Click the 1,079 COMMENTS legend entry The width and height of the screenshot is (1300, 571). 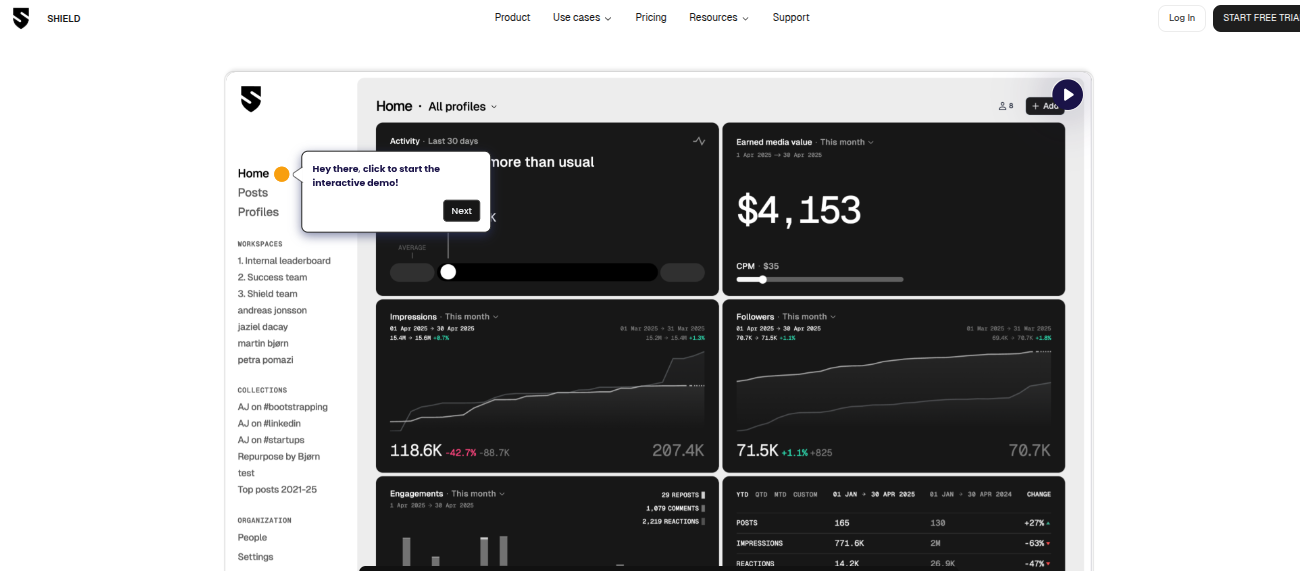675,509
